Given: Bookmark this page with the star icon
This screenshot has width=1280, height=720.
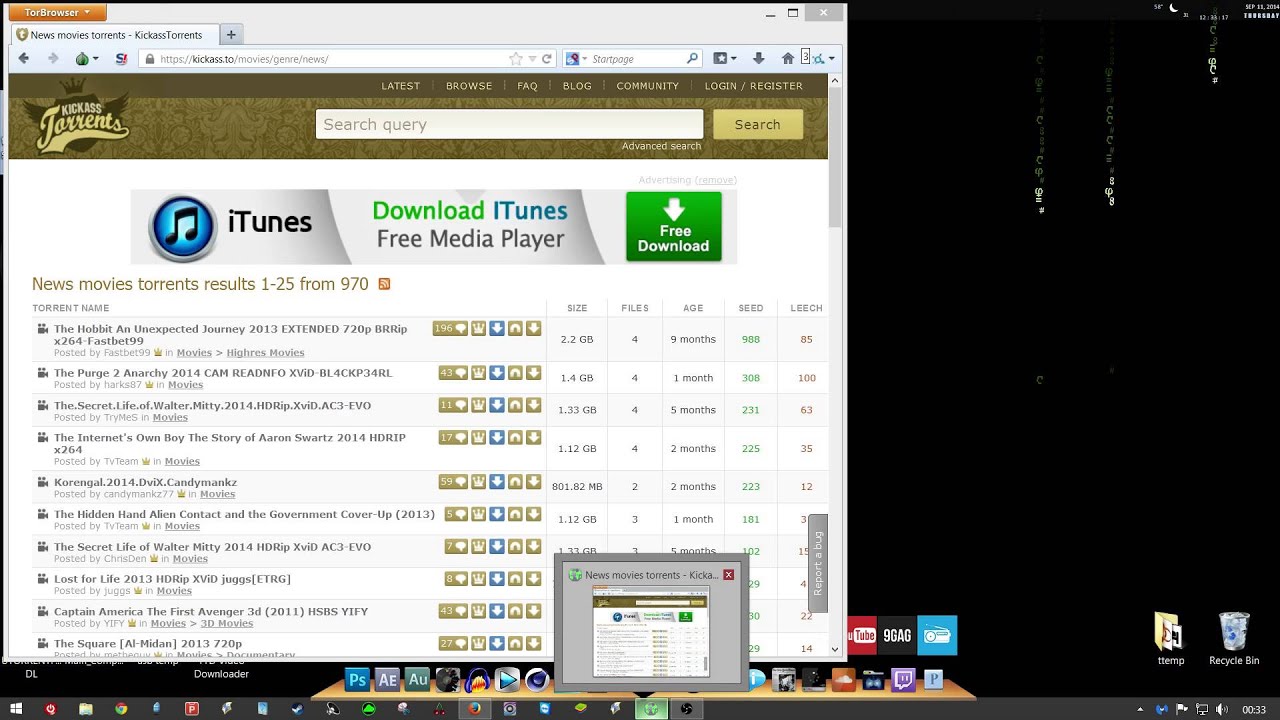Looking at the screenshot, I should (x=516, y=59).
